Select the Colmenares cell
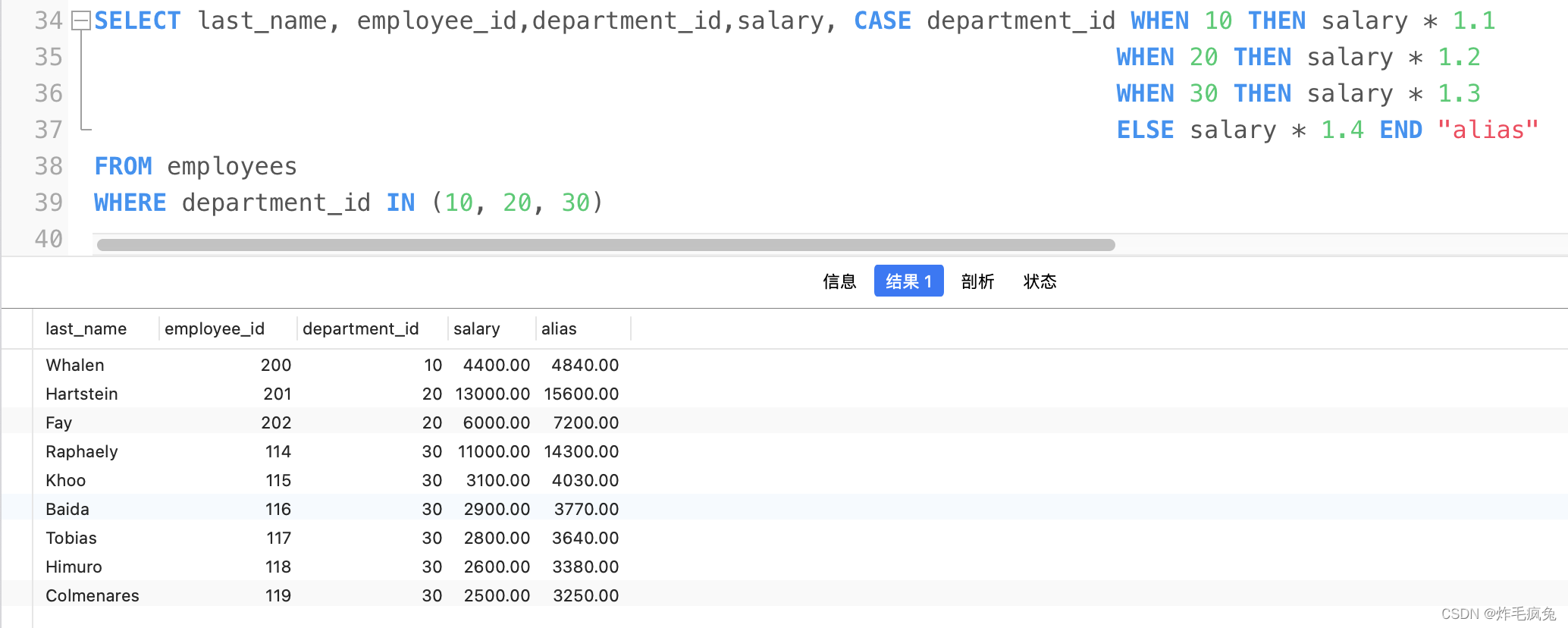1568x628 pixels. tap(93, 595)
